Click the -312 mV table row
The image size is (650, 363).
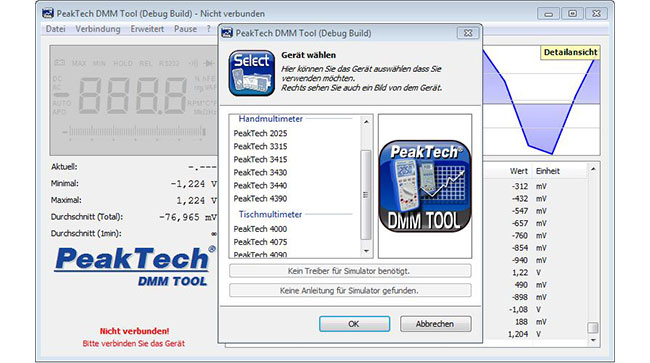point(536,186)
